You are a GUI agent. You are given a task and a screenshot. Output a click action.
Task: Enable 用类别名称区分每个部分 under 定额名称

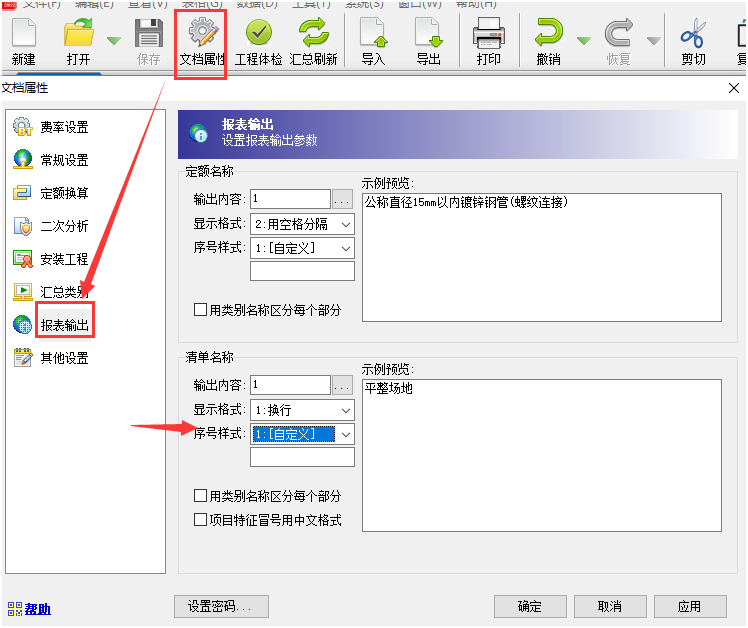[x=201, y=310]
